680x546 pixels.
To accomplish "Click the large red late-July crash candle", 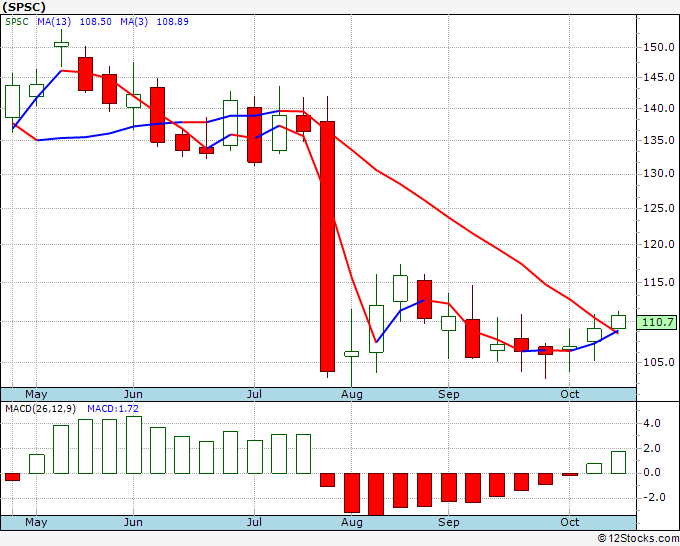I will pos(327,246).
